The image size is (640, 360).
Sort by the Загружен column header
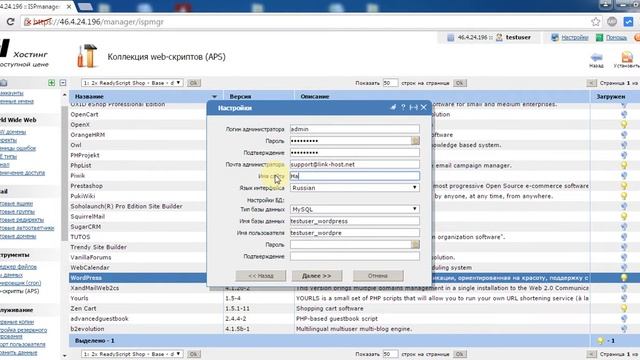(611, 97)
